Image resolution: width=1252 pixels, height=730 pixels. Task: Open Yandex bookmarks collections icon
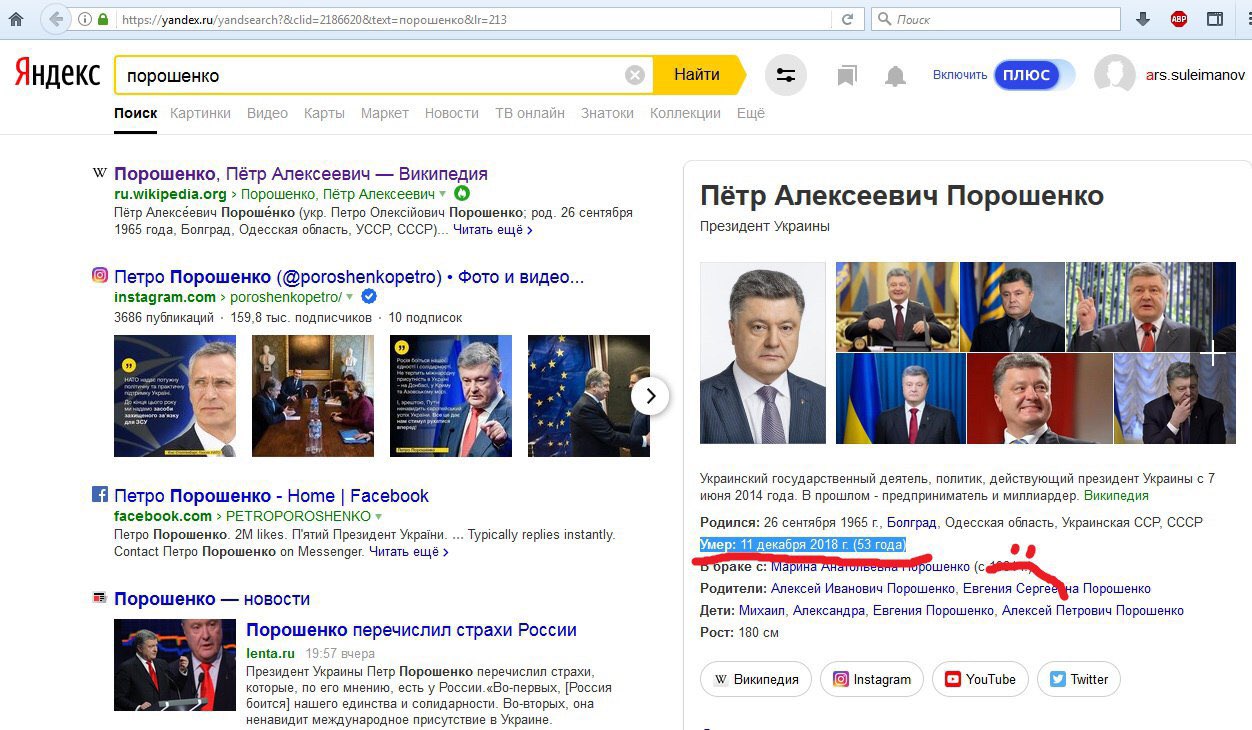(x=847, y=76)
